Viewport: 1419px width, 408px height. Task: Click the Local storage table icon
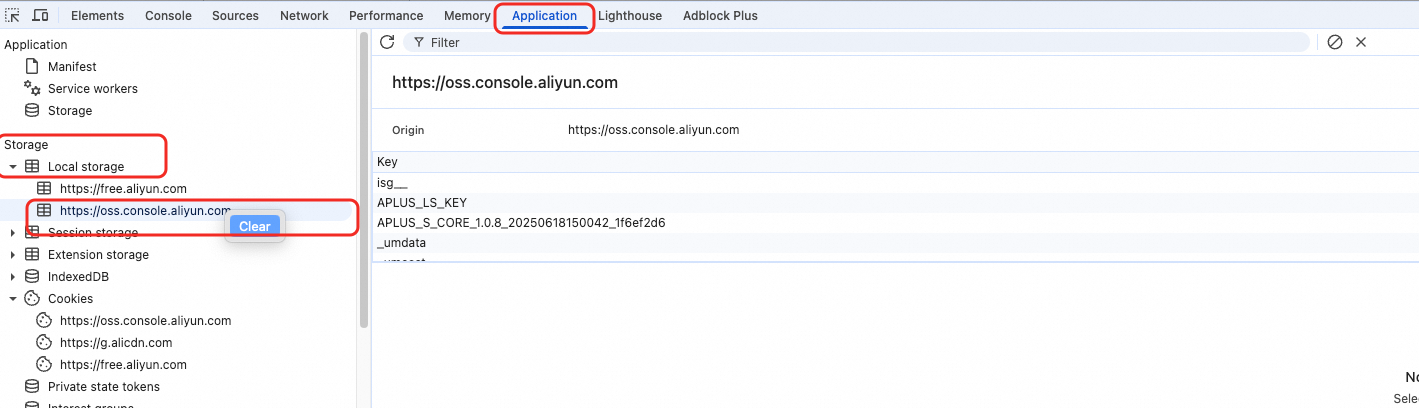32,167
